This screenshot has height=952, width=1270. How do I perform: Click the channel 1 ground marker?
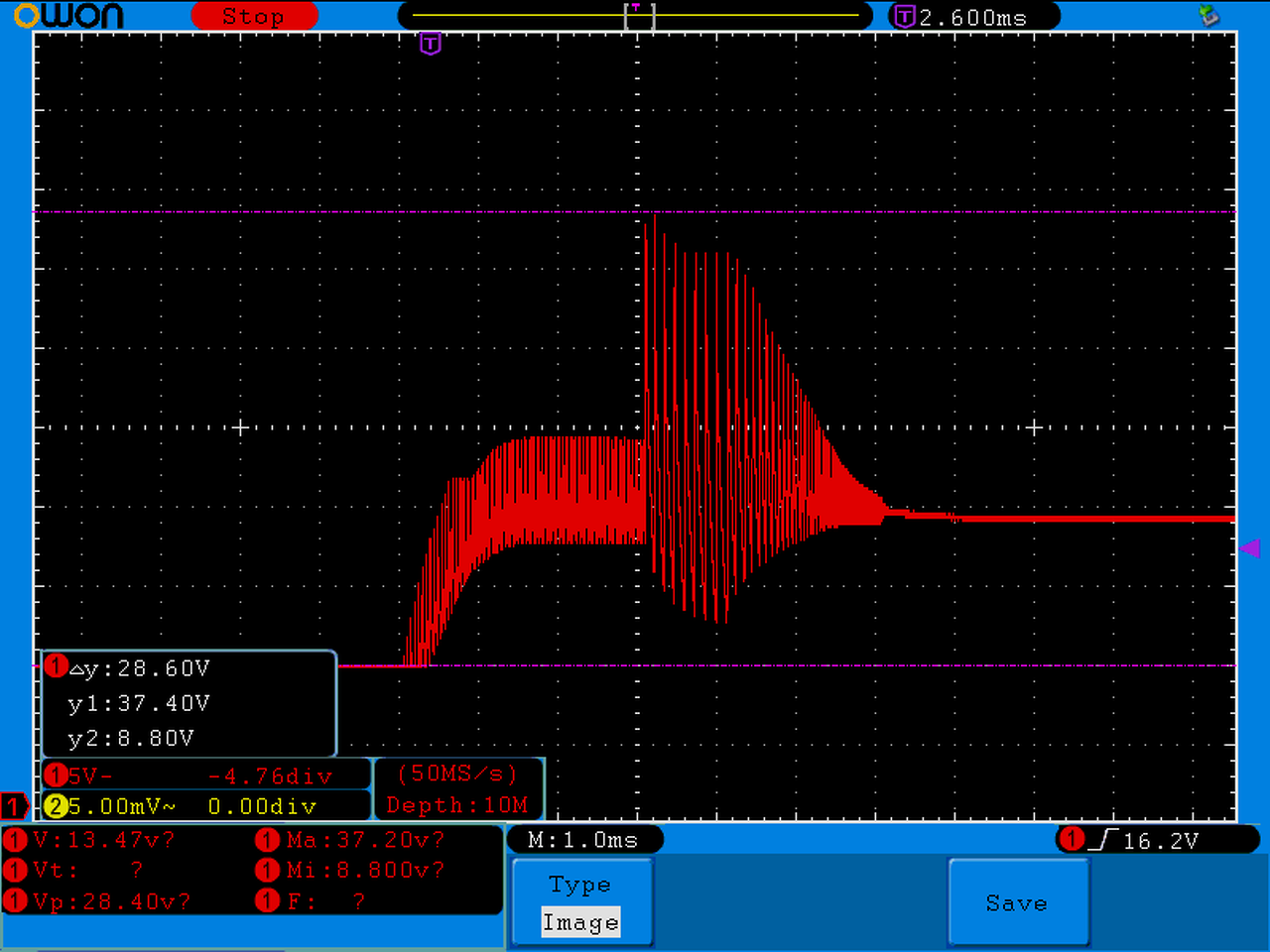(x=14, y=805)
